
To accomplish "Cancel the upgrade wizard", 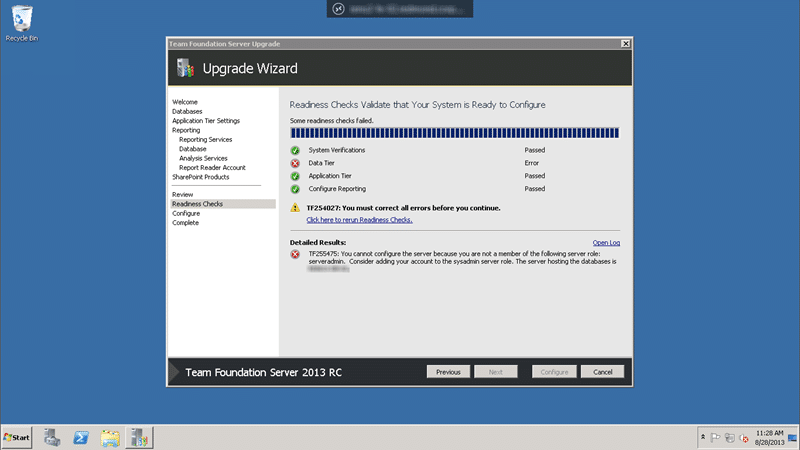I will 603,372.
